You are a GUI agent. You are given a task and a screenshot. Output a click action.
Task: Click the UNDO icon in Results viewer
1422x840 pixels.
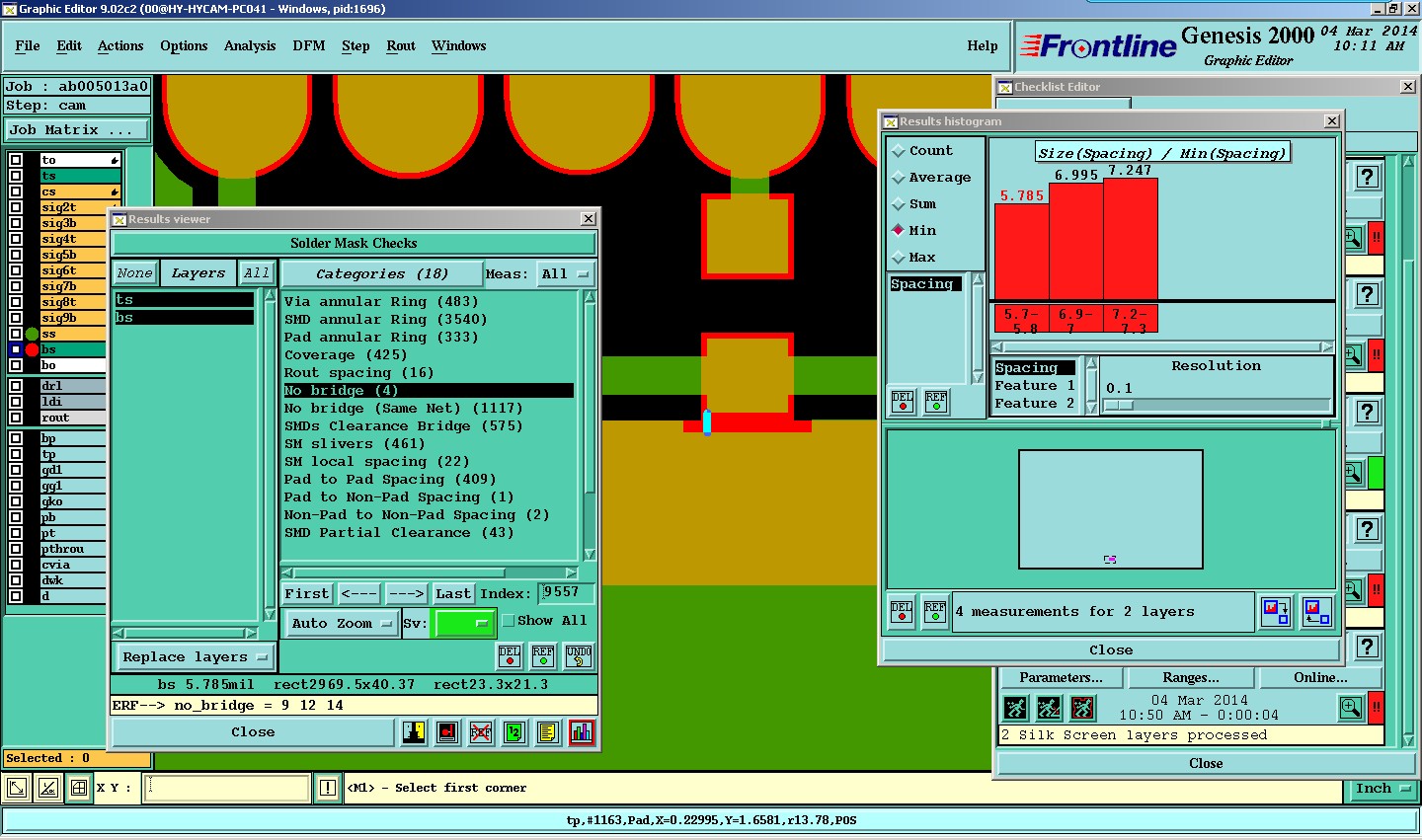pyautogui.click(x=579, y=656)
